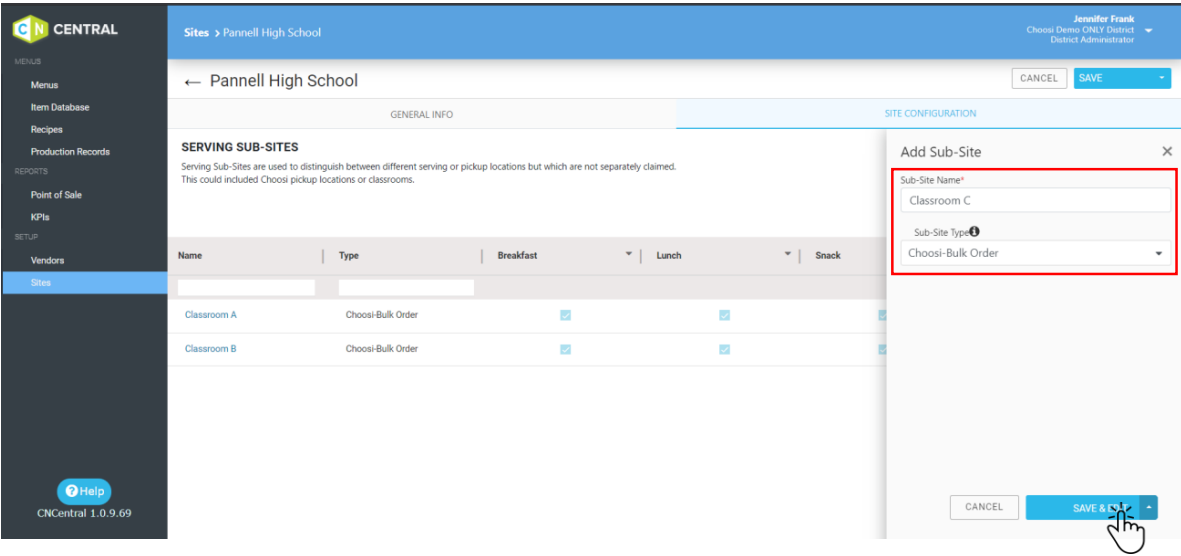
Task: Click the Type column filter box
Action: click(x=407, y=287)
